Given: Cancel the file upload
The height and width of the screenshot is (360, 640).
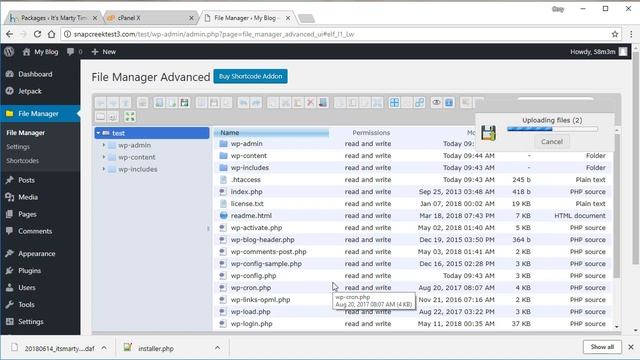Looking at the screenshot, I should 552,142.
